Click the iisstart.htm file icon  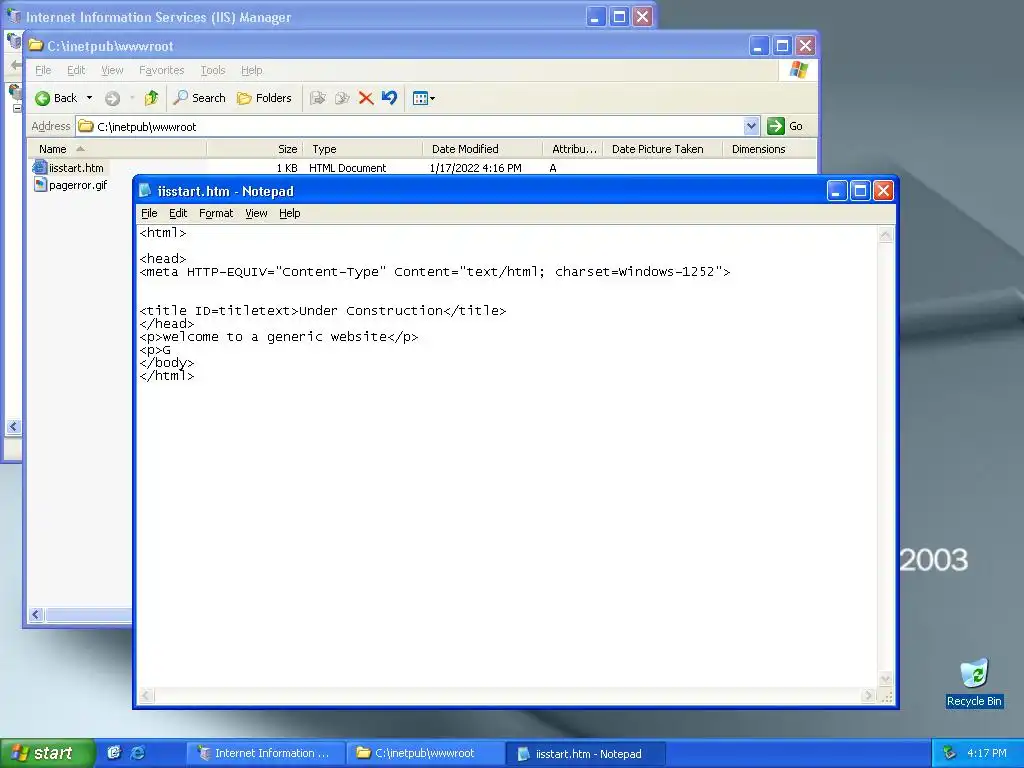40,167
